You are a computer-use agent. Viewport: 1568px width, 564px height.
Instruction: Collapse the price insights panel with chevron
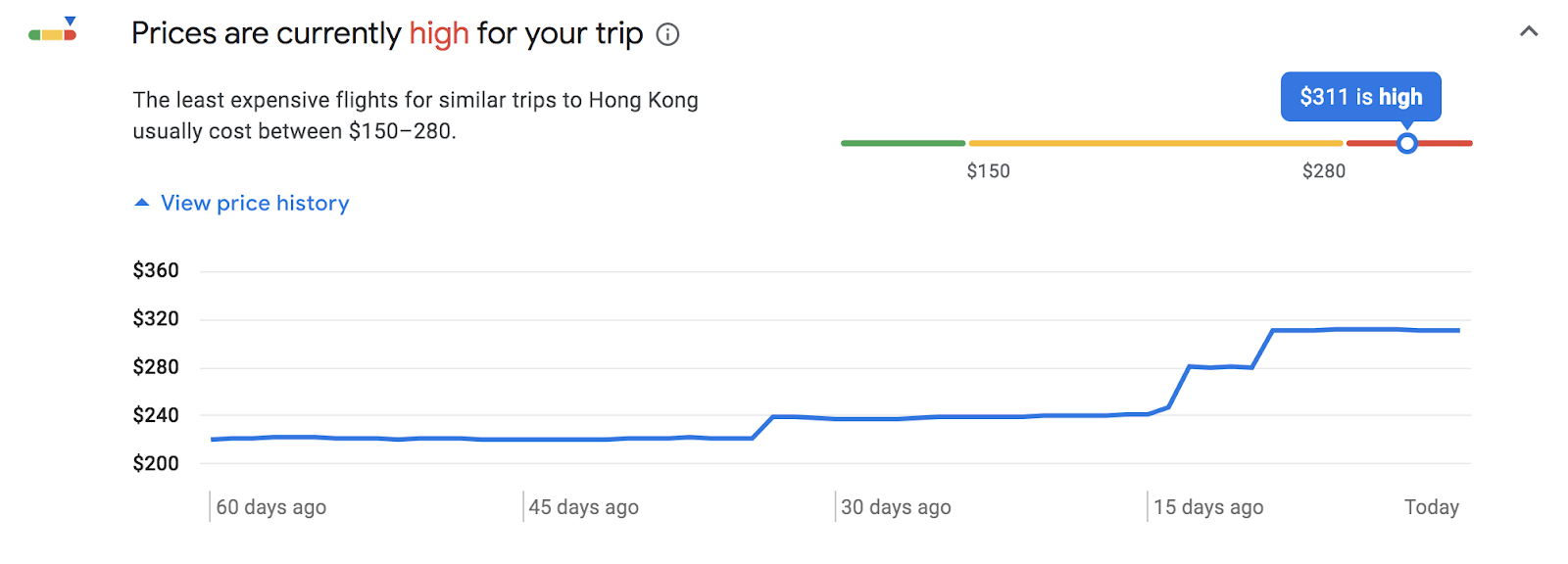(x=1529, y=31)
